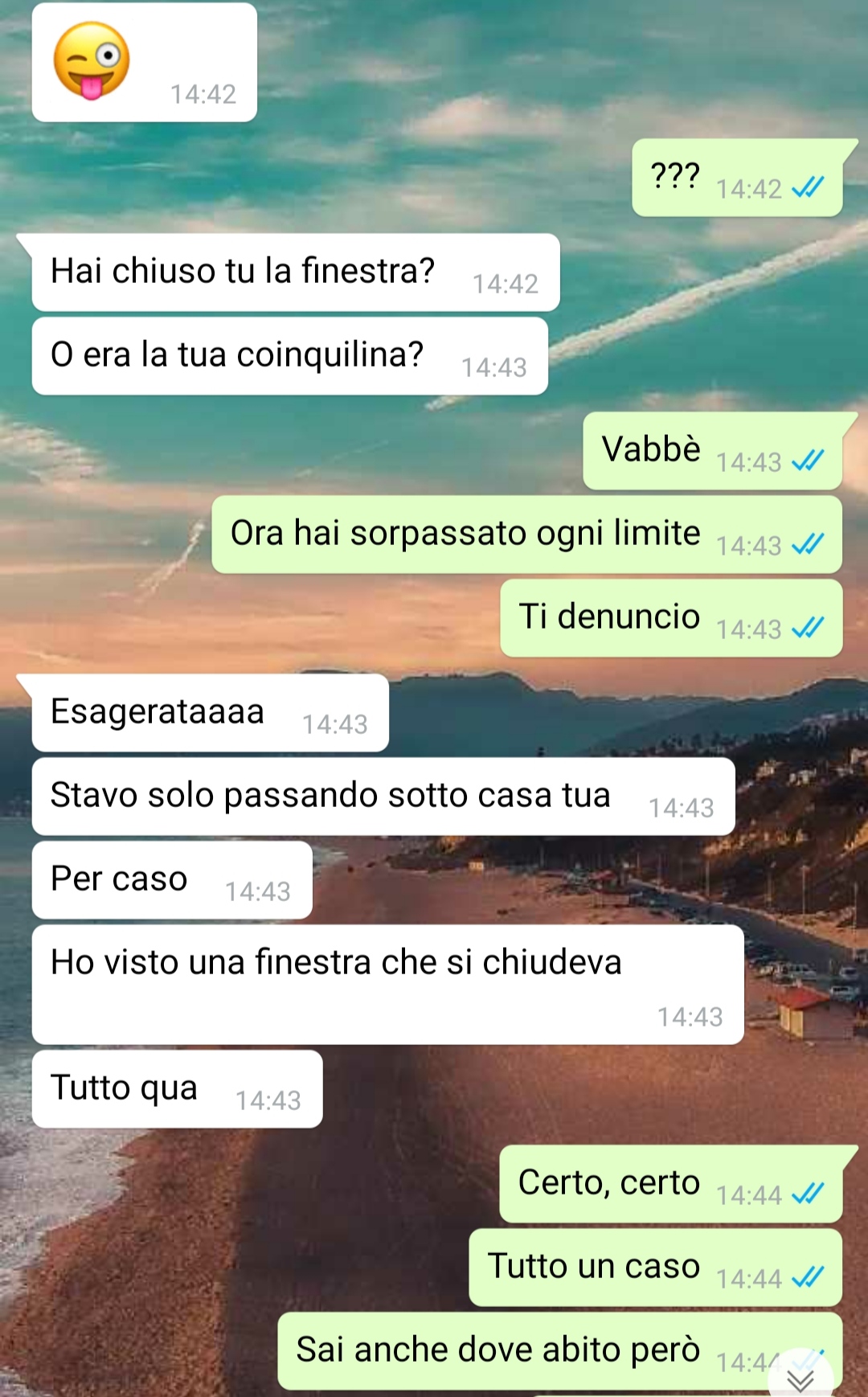Tap read receipt ticks on '???' message
The image size is (868, 1397).
pyautogui.click(x=808, y=188)
